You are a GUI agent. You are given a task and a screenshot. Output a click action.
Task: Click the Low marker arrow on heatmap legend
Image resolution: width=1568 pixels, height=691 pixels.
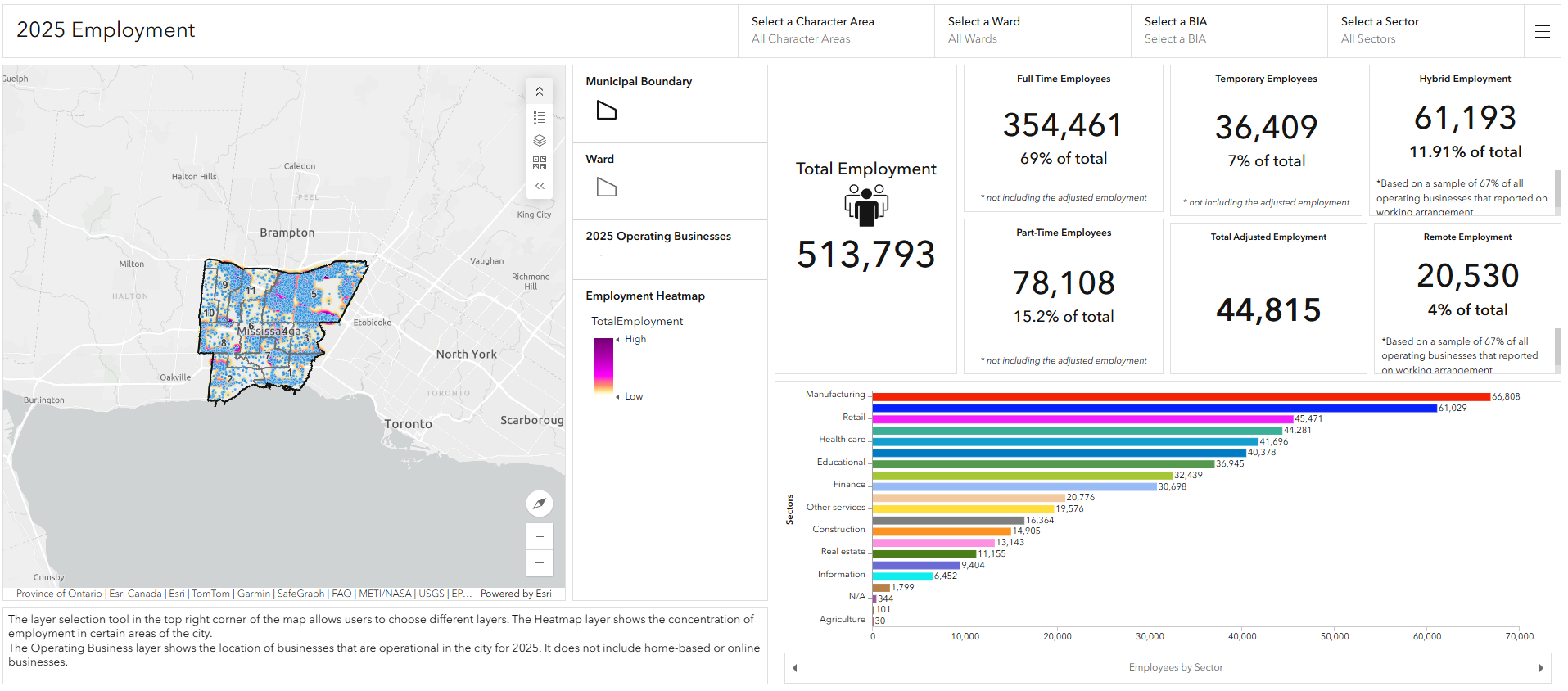pyautogui.click(x=617, y=396)
